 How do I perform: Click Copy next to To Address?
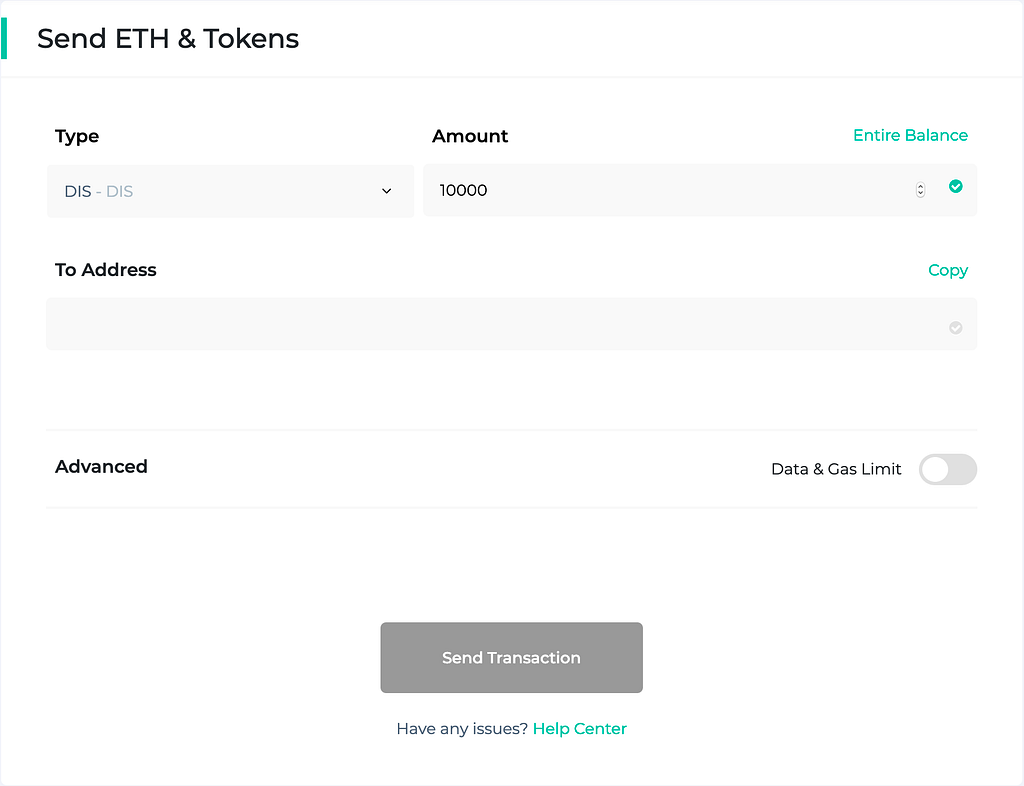click(x=947, y=270)
